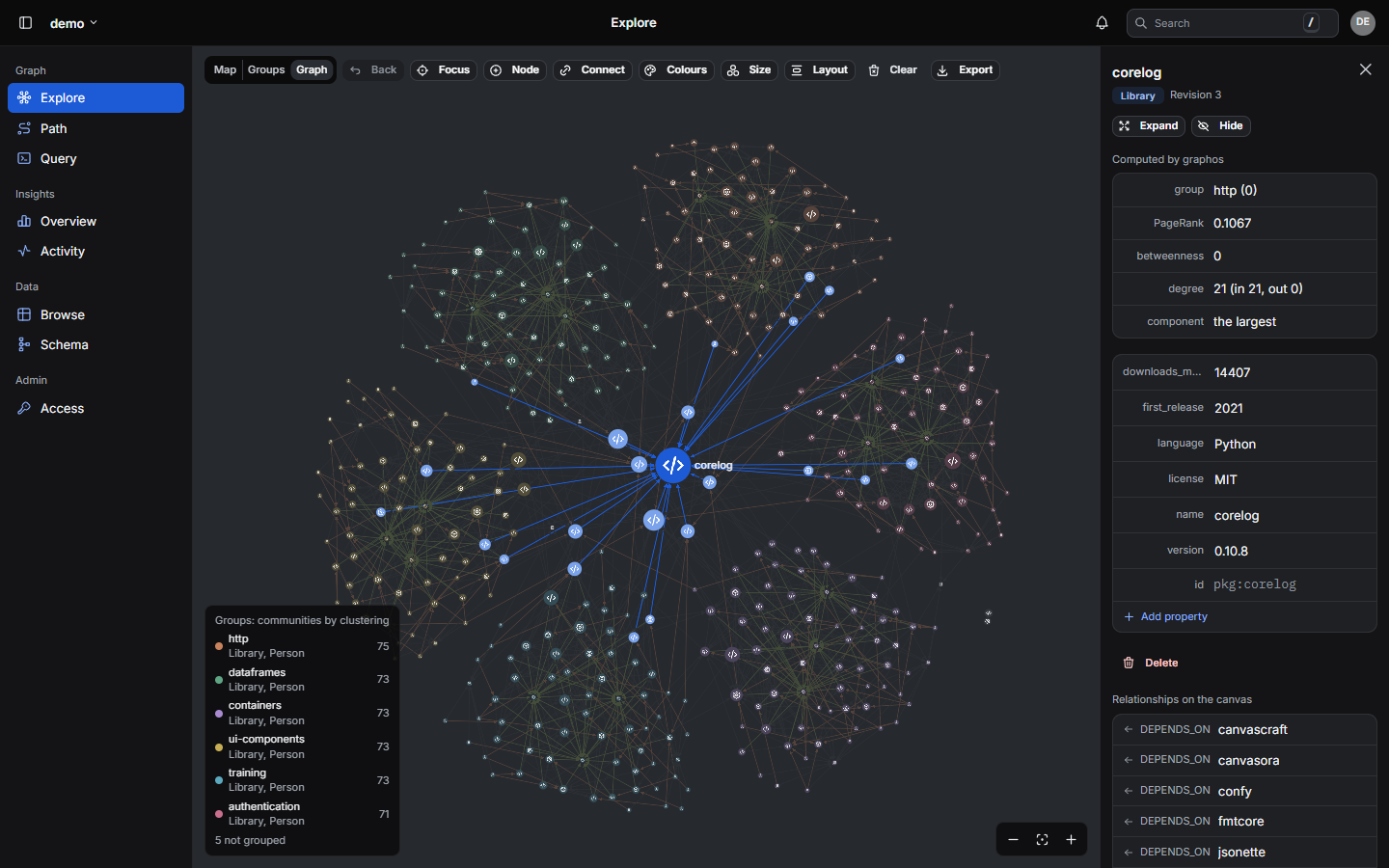Screen dimensions: 1389x868
Task: Close the corelog details panel
Action: (x=1365, y=69)
